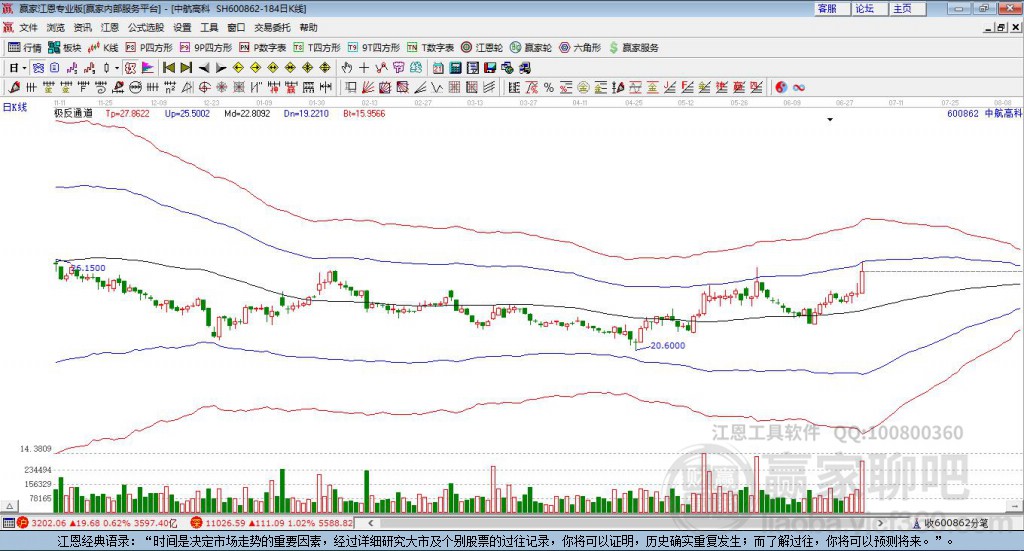Open the P四方形 price square tool
This screenshot has width=1024, height=551.
pyautogui.click(x=149, y=48)
